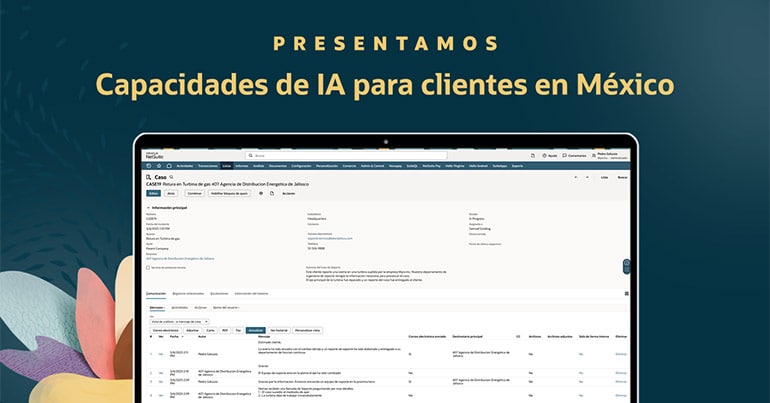Open the Informes navigation menu
The height and width of the screenshot is (403, 770).
242,166
